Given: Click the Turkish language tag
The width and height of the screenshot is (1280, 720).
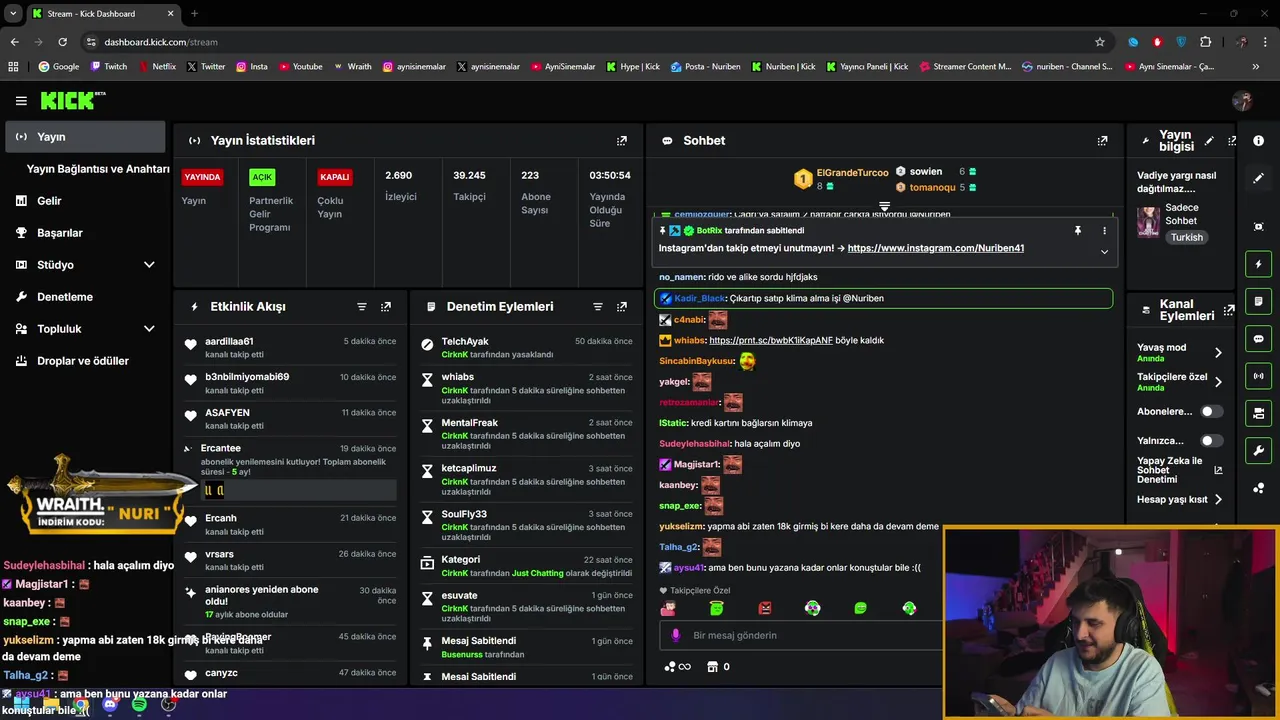Looking at the screenshot, I should [1187, 238].
